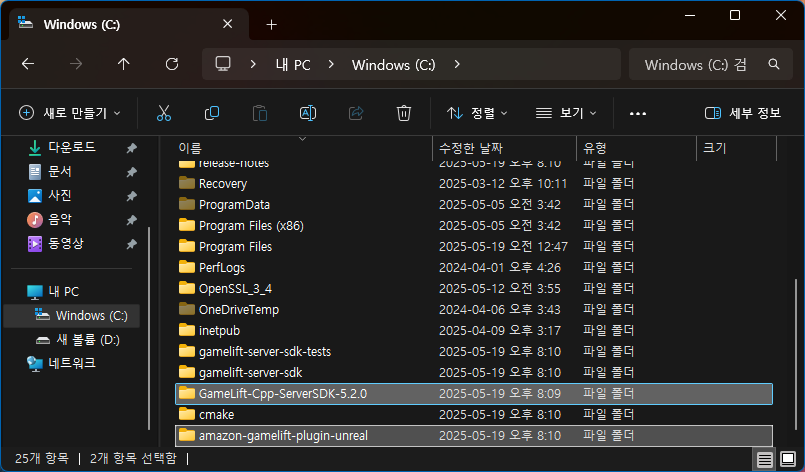Select the gamelift-server-sdk folder
Image resolution: width=805 pixels, height=472 pixels.
[473, 373]
